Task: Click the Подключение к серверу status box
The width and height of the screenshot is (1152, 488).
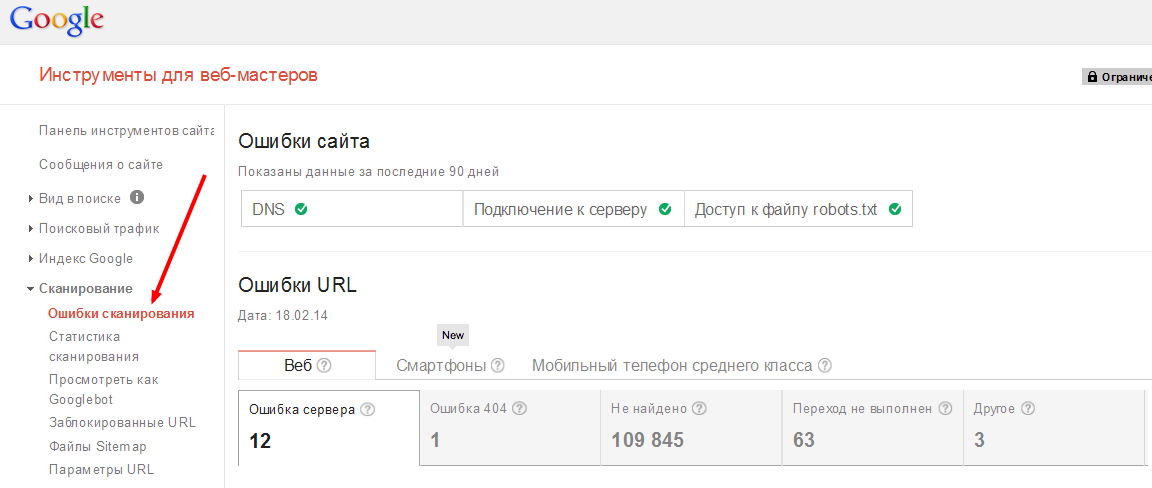Action: (573, 209)
